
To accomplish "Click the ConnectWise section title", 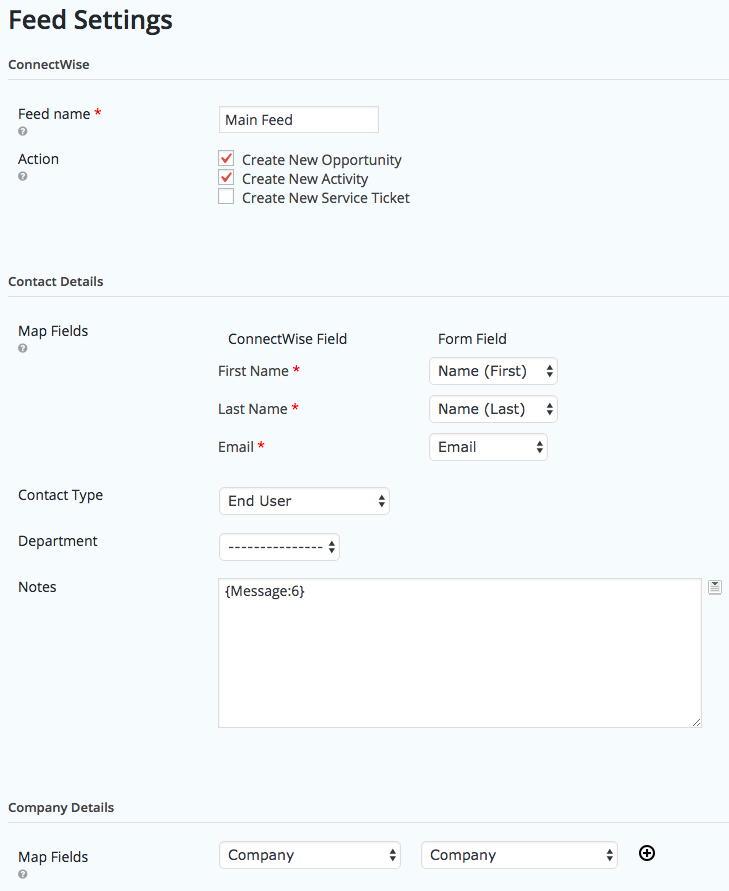I will pyautogui.click(x=49, y=65).
